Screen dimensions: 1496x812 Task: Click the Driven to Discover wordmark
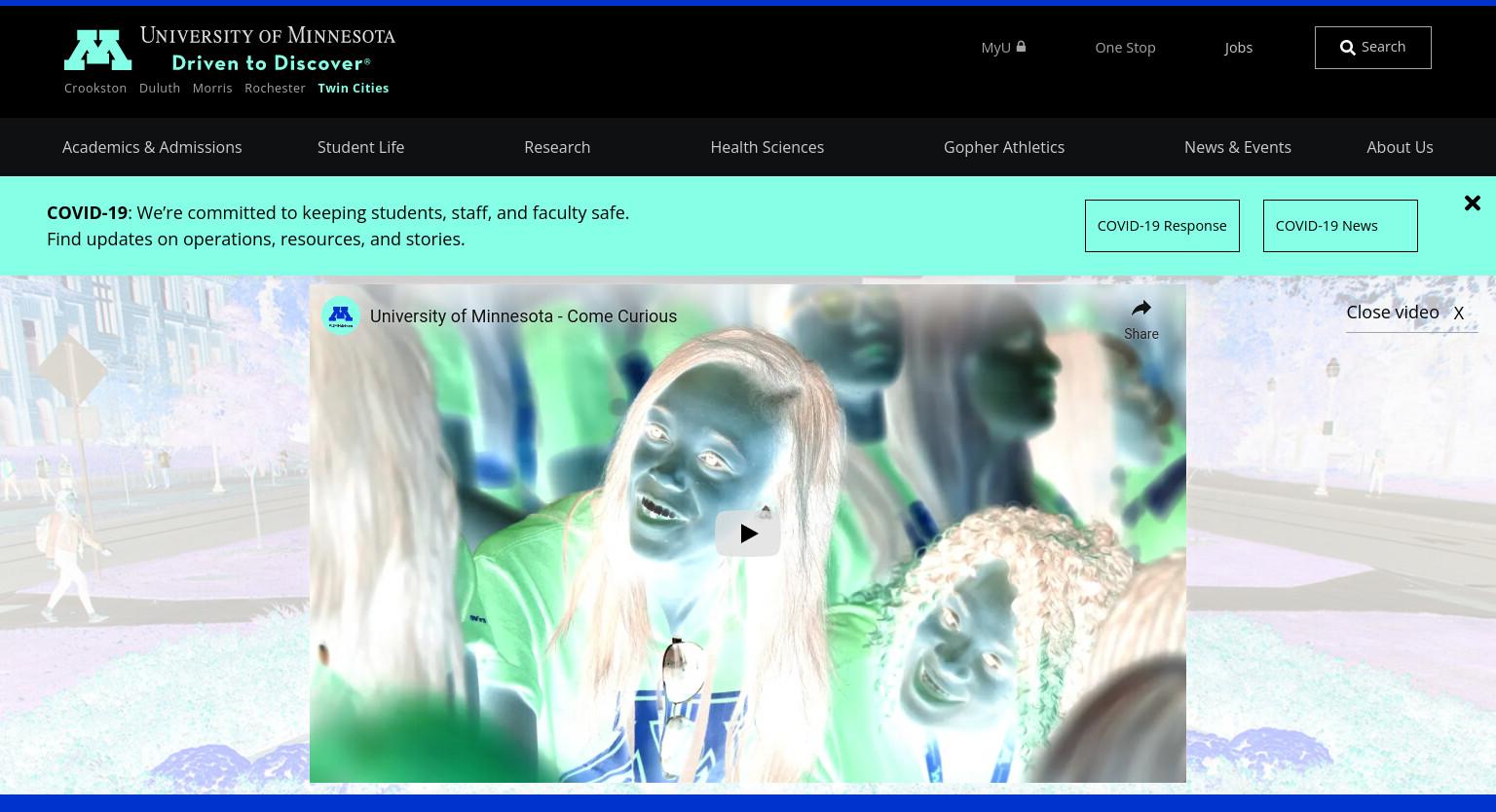pos(271,63)
